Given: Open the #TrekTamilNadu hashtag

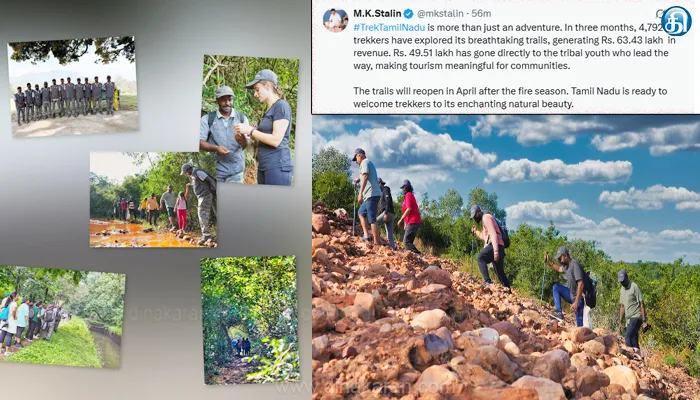Looking at the screenshot, I should coord(389,27).
